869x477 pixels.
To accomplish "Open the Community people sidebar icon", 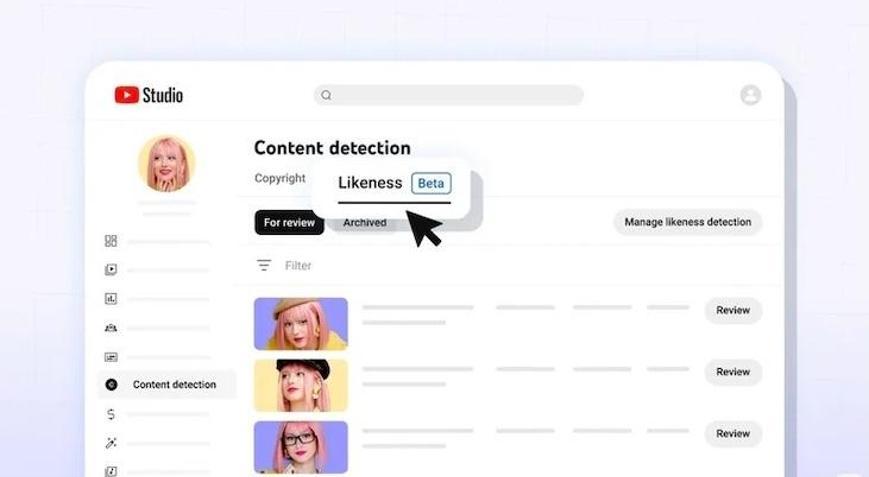I will click(111, 328).
